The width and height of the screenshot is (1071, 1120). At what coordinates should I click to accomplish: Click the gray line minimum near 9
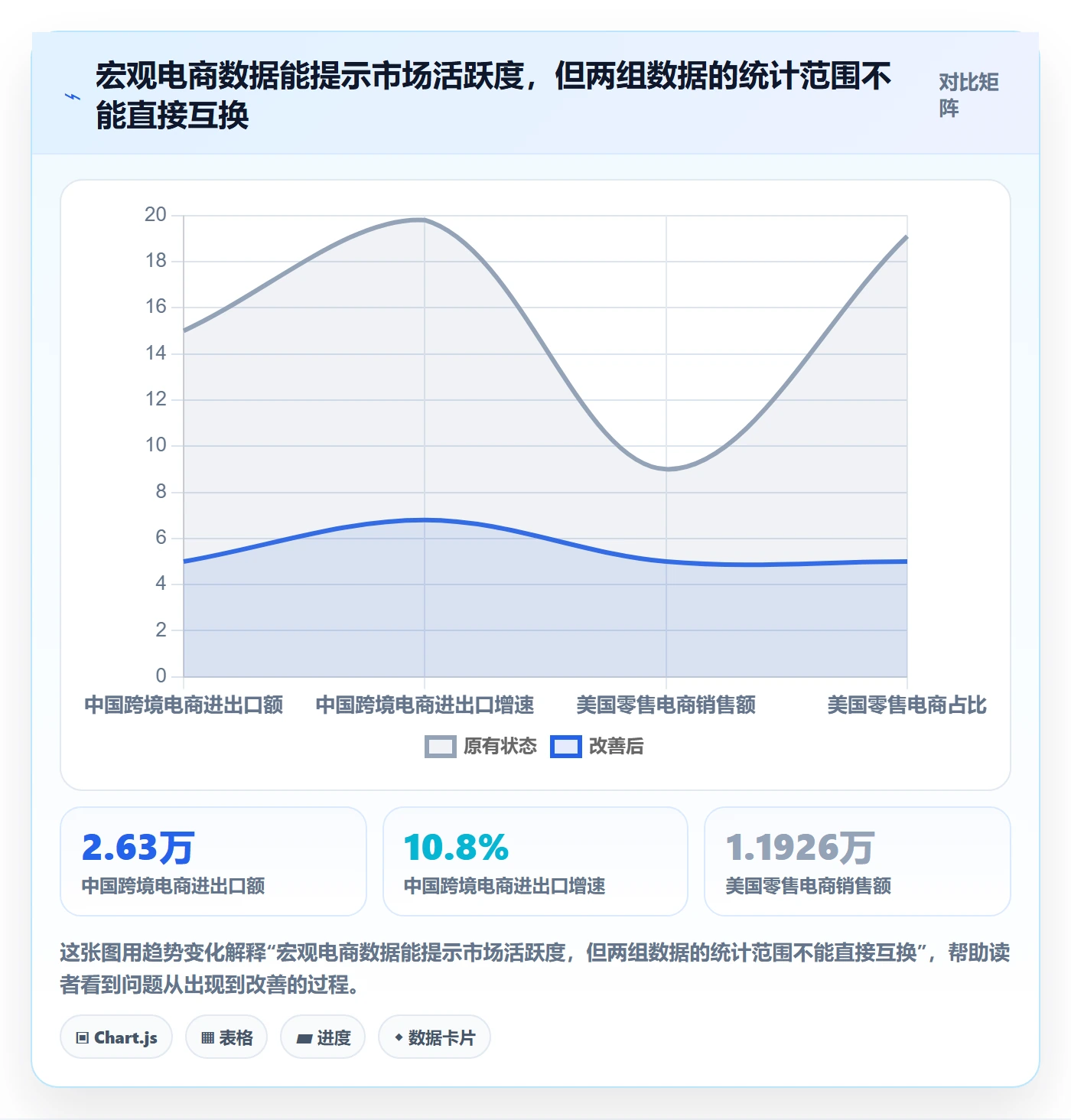[666, 469]
